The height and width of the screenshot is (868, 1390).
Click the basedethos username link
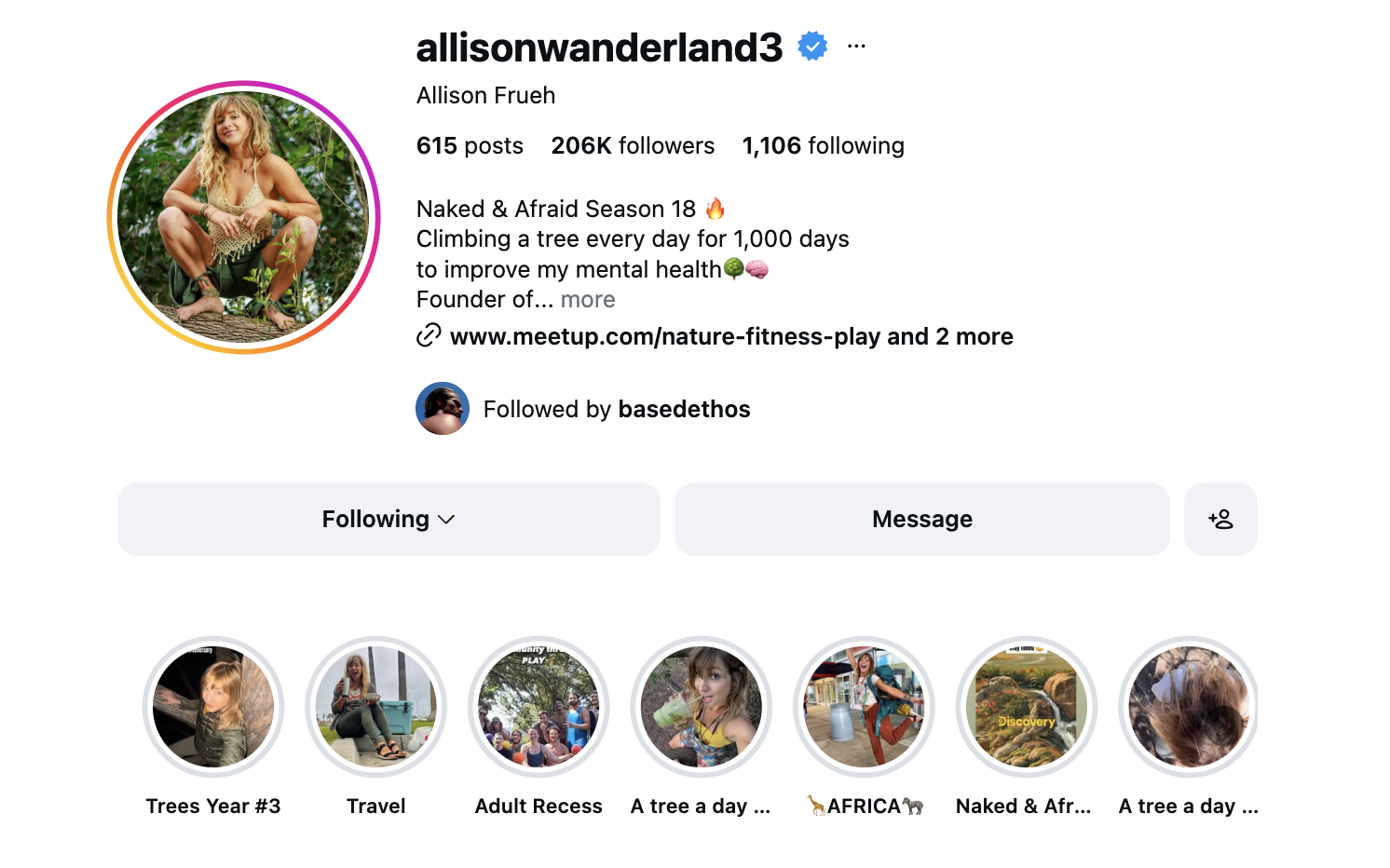684,410
